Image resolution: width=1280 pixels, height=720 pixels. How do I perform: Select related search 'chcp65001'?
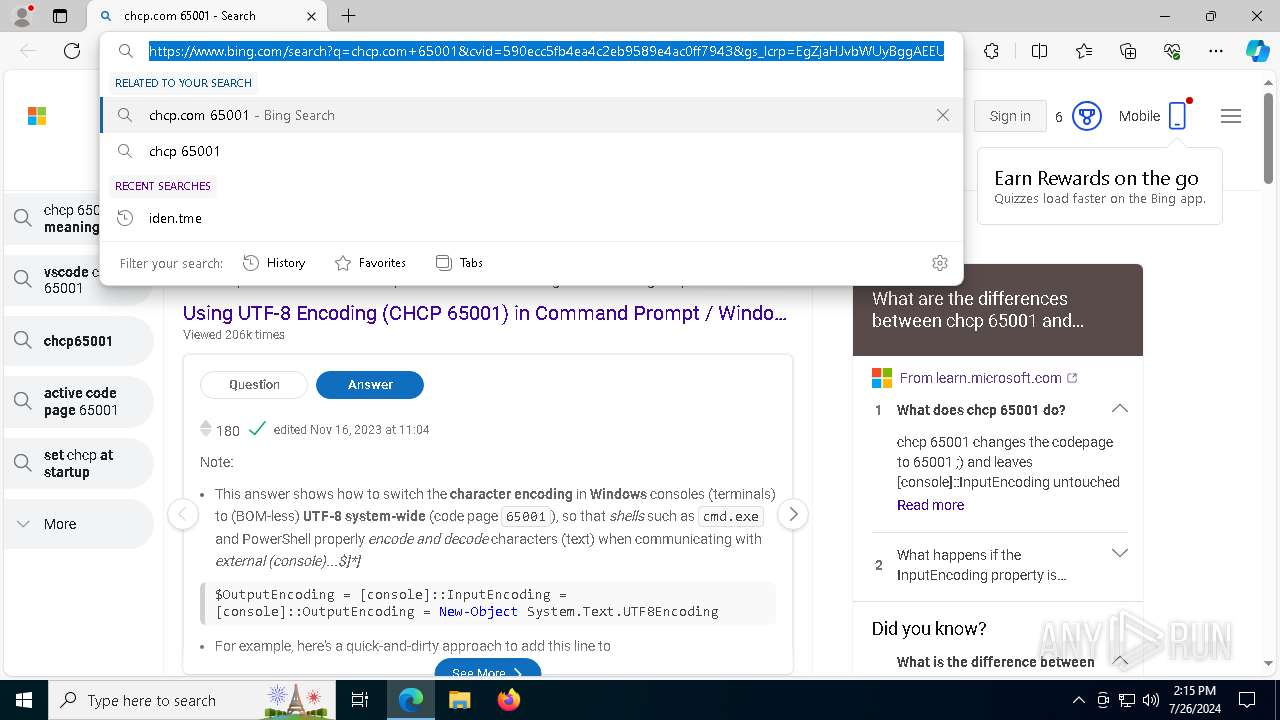[x=79, y=341]
